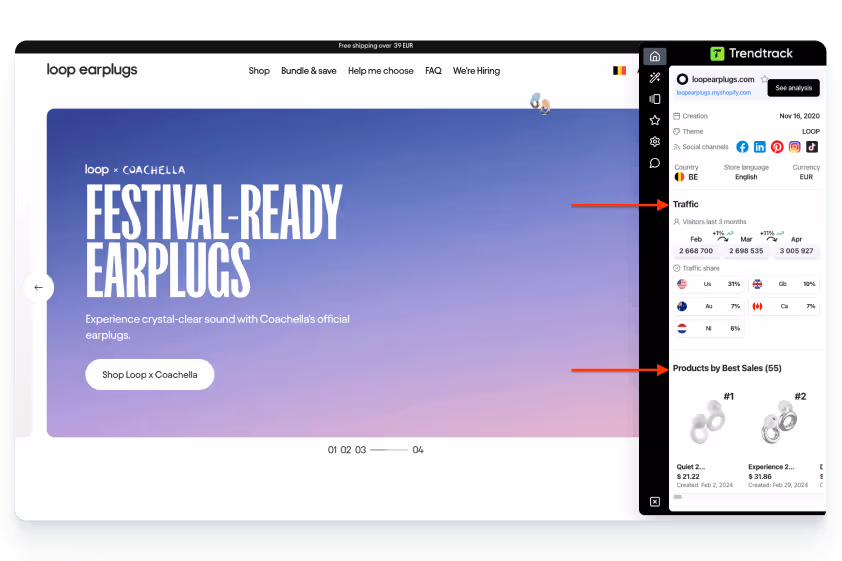This screenshot has height=561, width=842.
Task: Click the $ 21.22 price
Action: pos(688,476)
